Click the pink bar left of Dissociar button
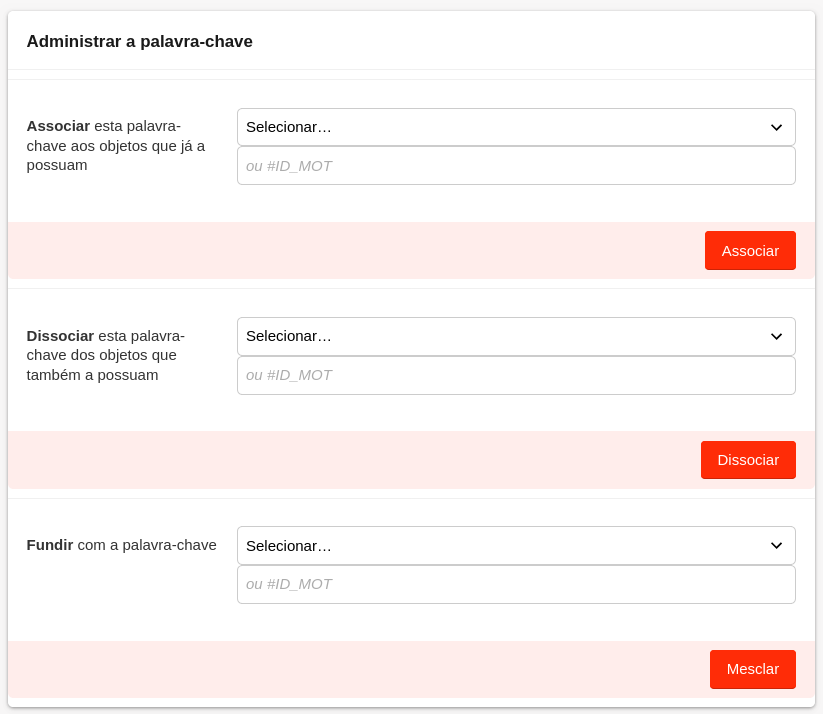This screenshot has height=714, width=823. point(350,460)
